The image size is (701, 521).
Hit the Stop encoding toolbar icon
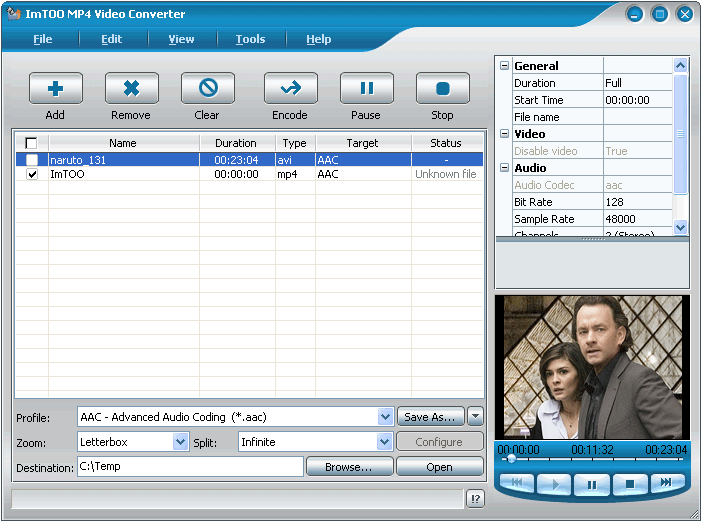[x=442, y=89]
